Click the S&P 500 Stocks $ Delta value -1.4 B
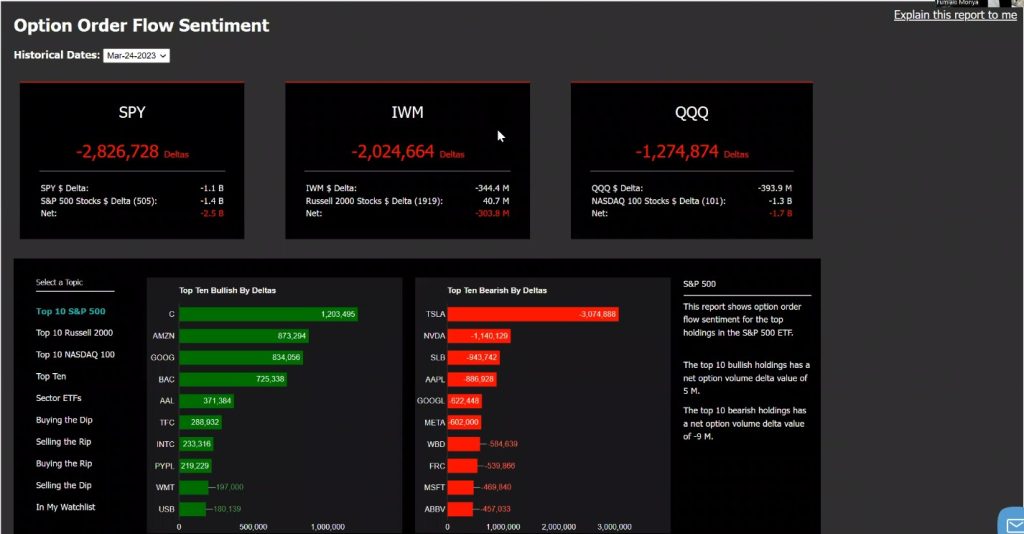This screenshot has height=534, width=1024. tap(212, 201)
